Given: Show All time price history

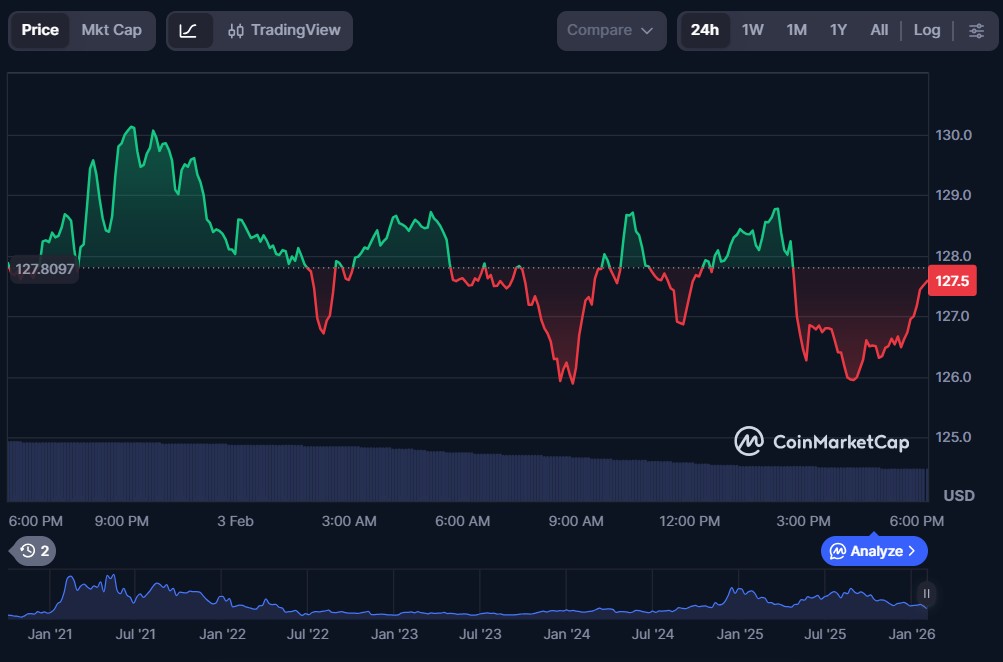Looking at the screenshot, I should [879, 30].
